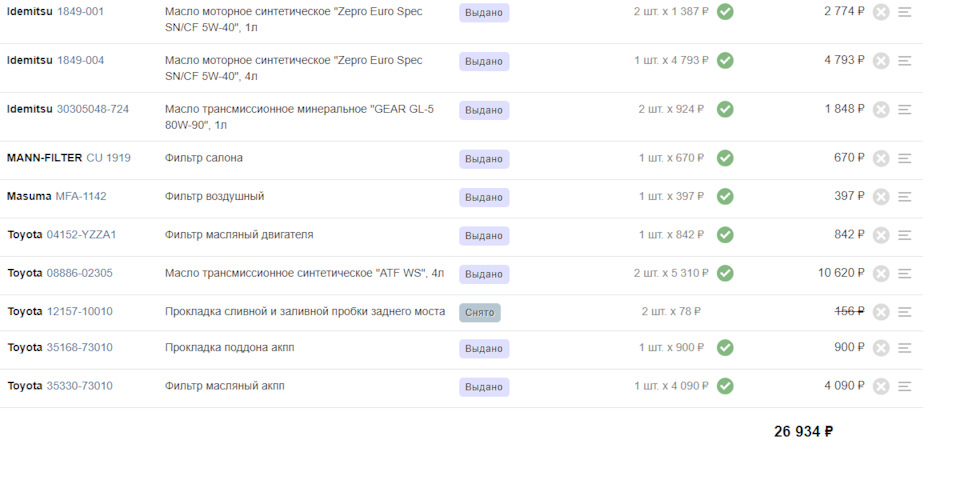960x480 pixels.
Task: Open part number link MFA-1142
Action: [81, 196]
